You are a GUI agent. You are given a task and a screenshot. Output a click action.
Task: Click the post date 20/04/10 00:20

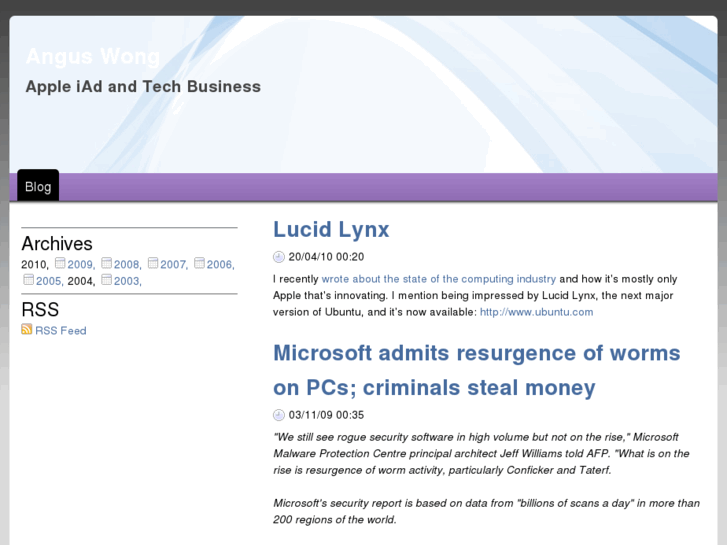(326, 256)
